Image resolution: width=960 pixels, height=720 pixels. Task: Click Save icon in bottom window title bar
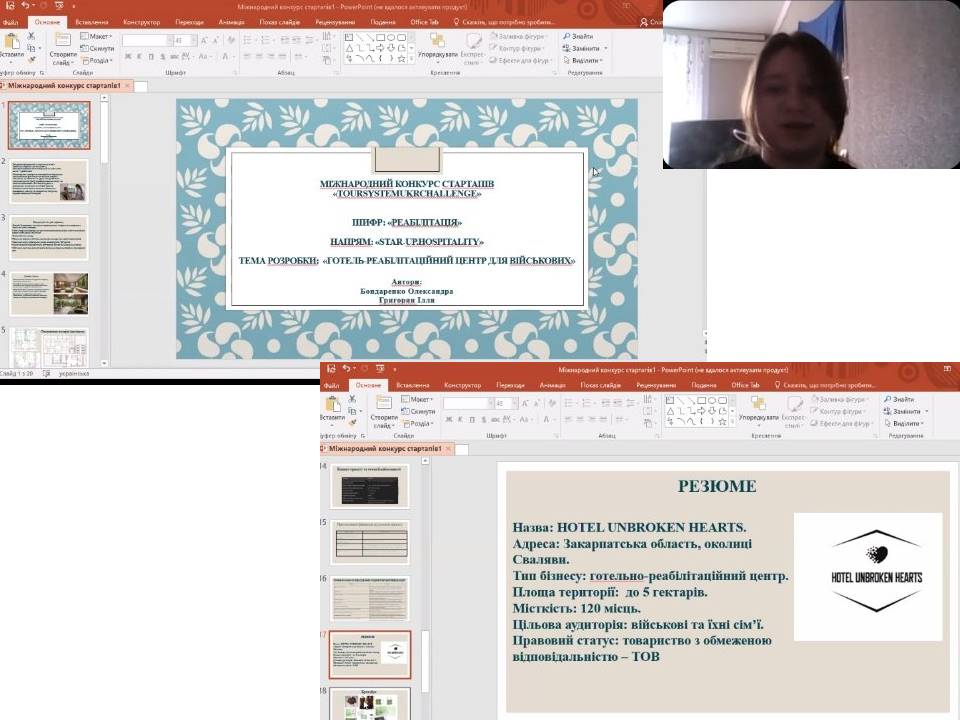[331, 369]
